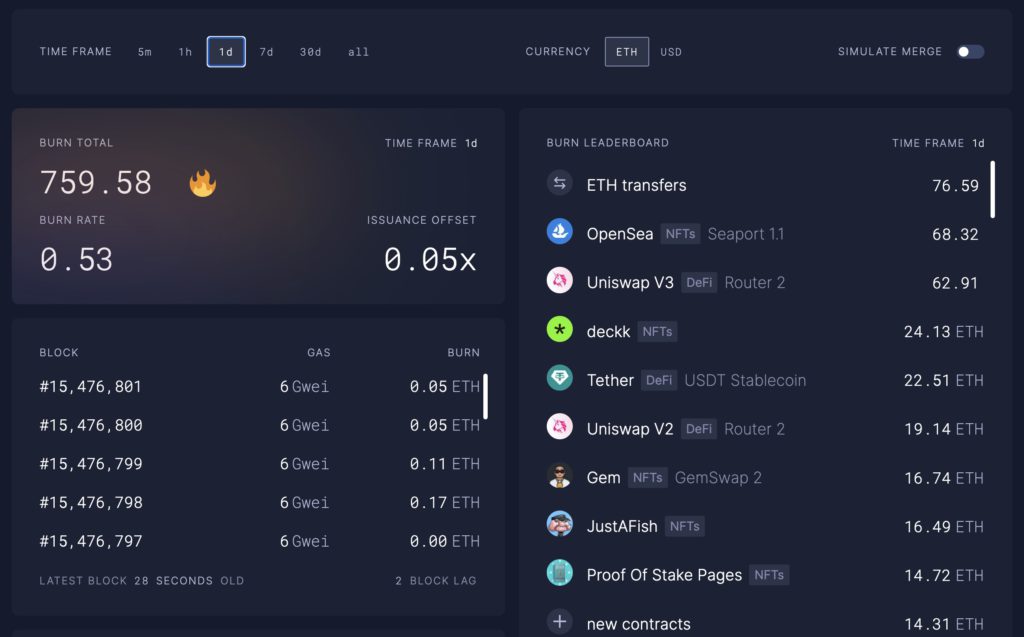Click the DeFi tag next to Uniswap V2
Screen dimensions: 1024x637
(x=699, y=429)
